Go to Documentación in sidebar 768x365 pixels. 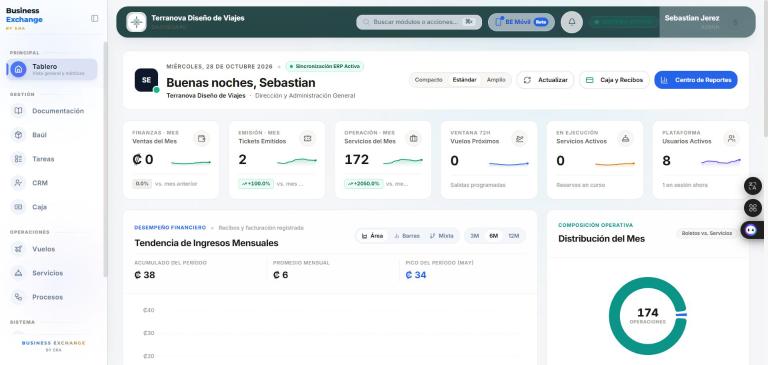click(x=52, y=111)
